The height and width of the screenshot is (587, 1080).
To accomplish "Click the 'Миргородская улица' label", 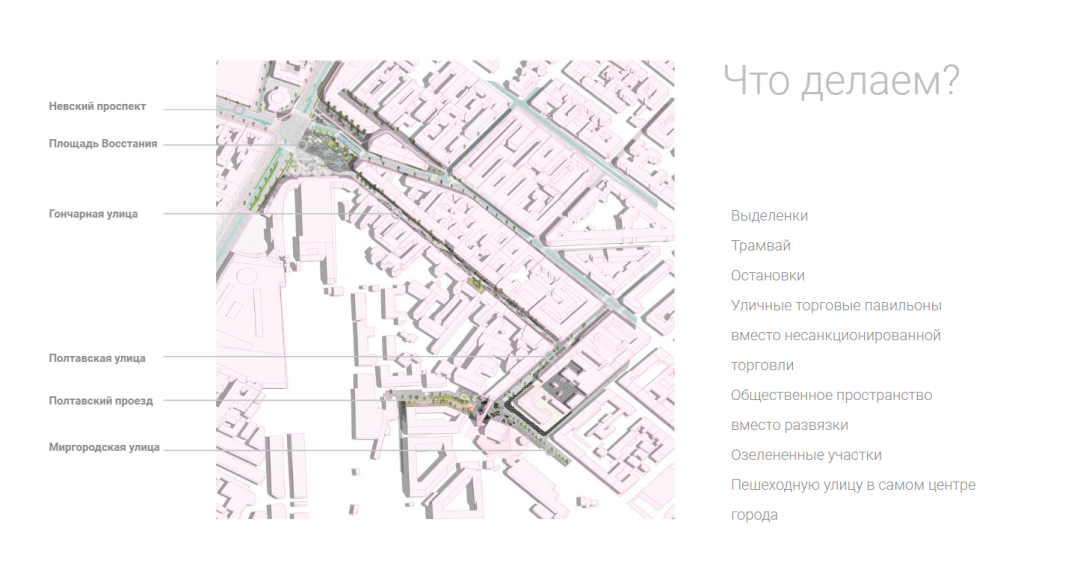I will pos(104,447).
